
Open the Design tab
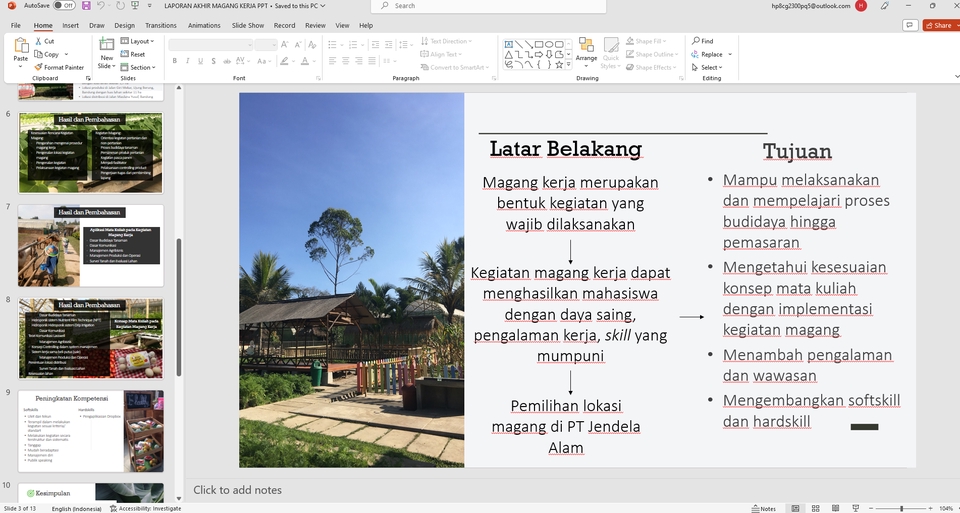[124, 25]
